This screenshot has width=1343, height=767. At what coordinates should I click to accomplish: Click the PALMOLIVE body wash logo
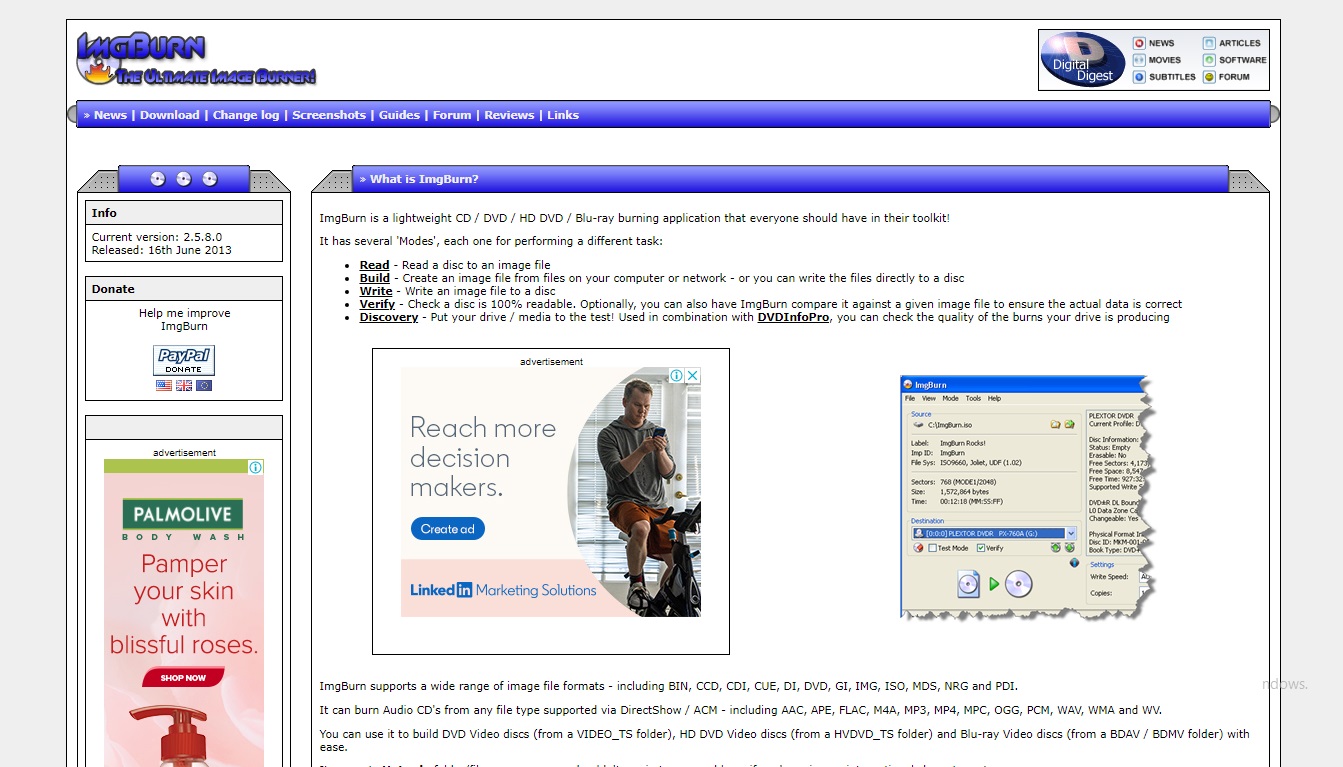[183, 519]
